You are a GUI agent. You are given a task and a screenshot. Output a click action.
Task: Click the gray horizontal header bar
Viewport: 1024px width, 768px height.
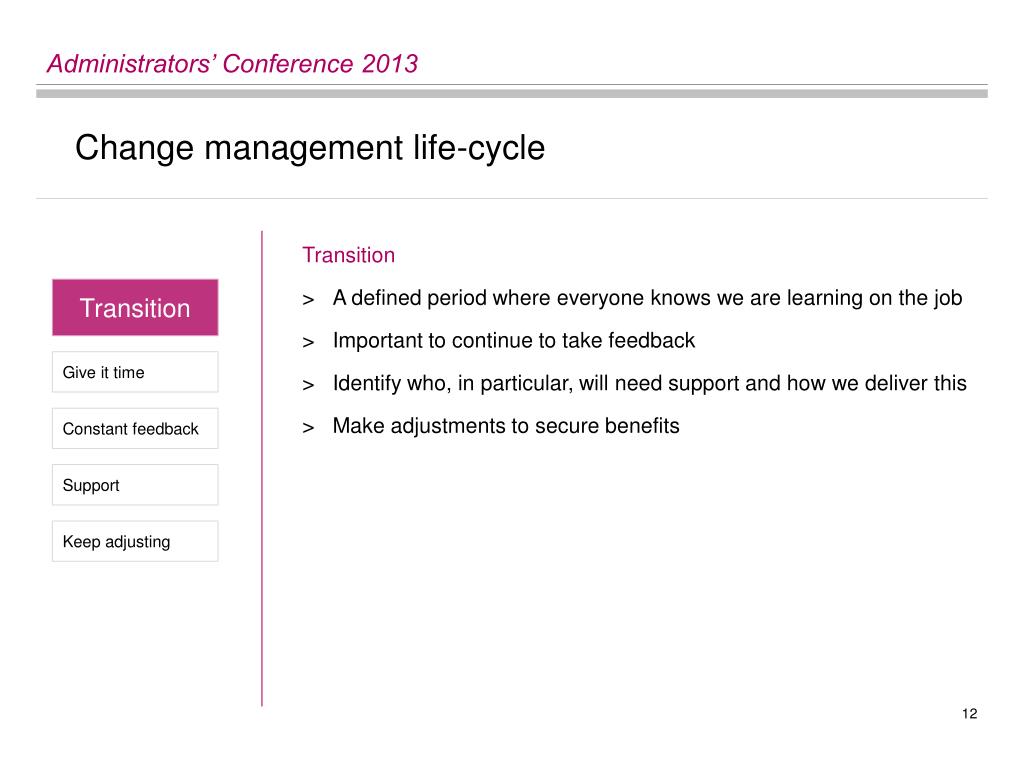(x=511, y=93)
